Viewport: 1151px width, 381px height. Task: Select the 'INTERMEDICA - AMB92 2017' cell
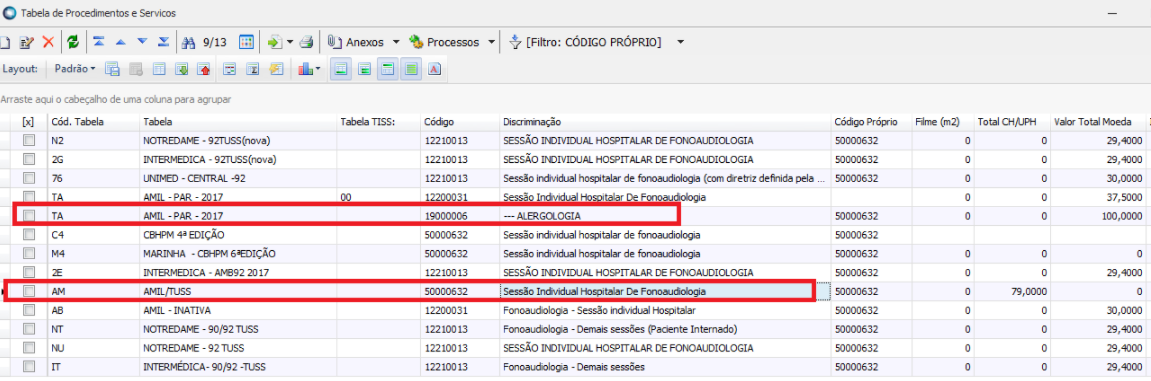[238, 273]
